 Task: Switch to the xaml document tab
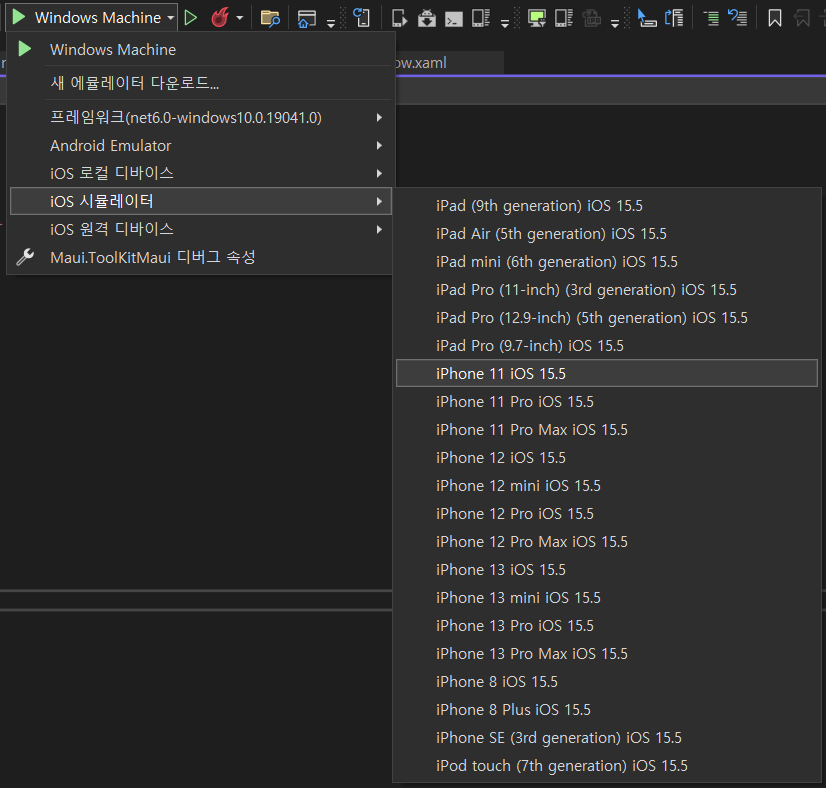[x=448, y=63]
